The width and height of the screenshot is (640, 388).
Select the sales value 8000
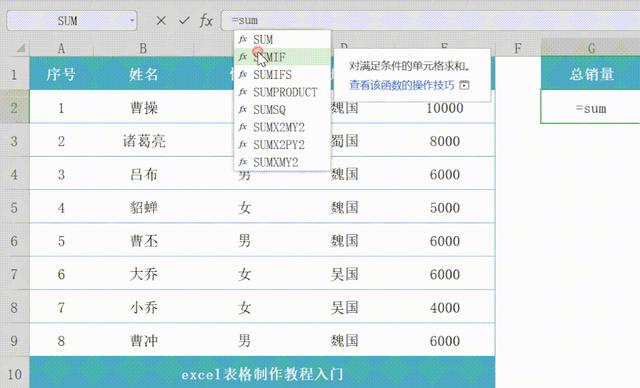tap(444, 141)
